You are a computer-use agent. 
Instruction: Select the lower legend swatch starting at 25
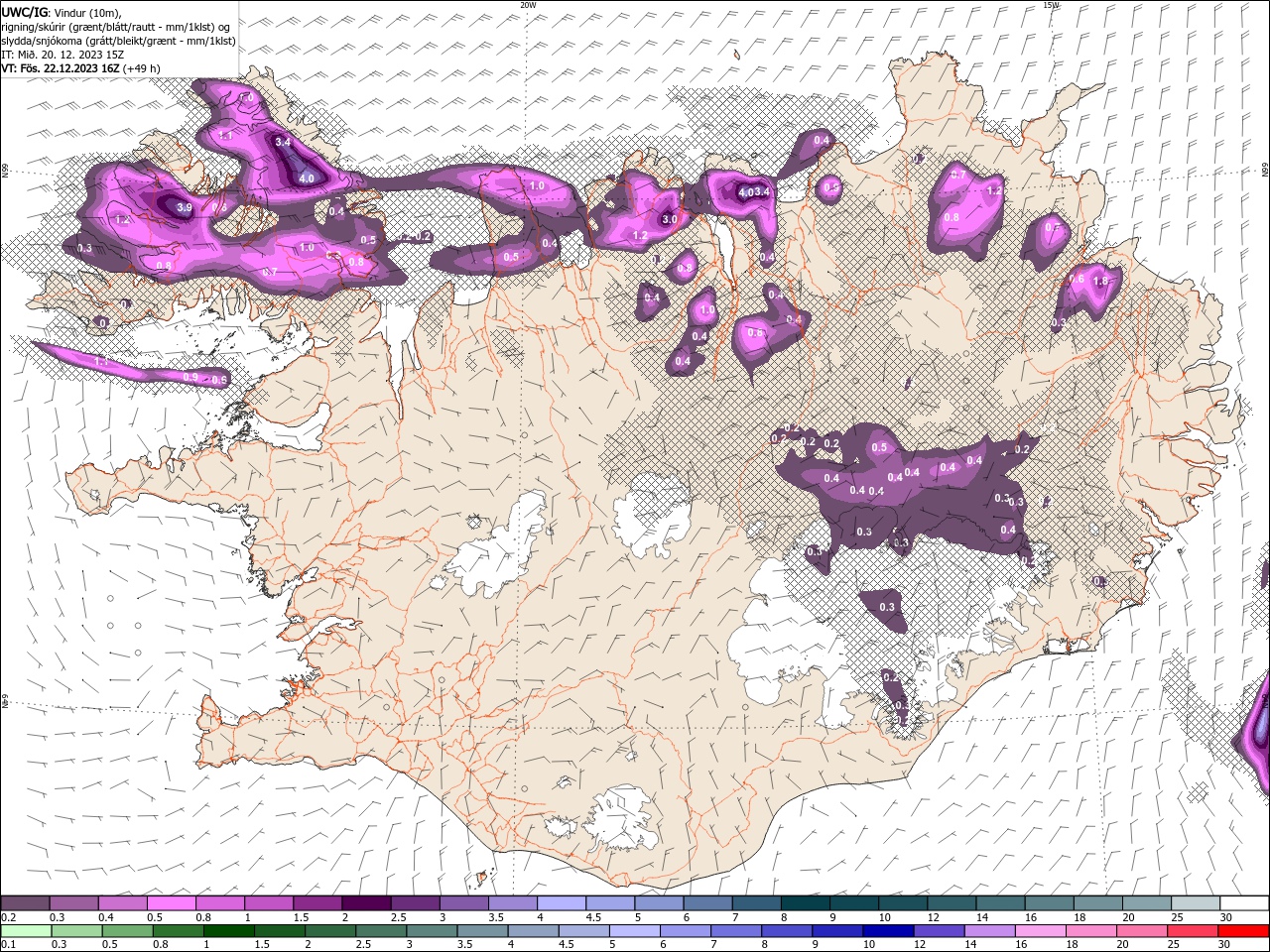point(1193,931)
